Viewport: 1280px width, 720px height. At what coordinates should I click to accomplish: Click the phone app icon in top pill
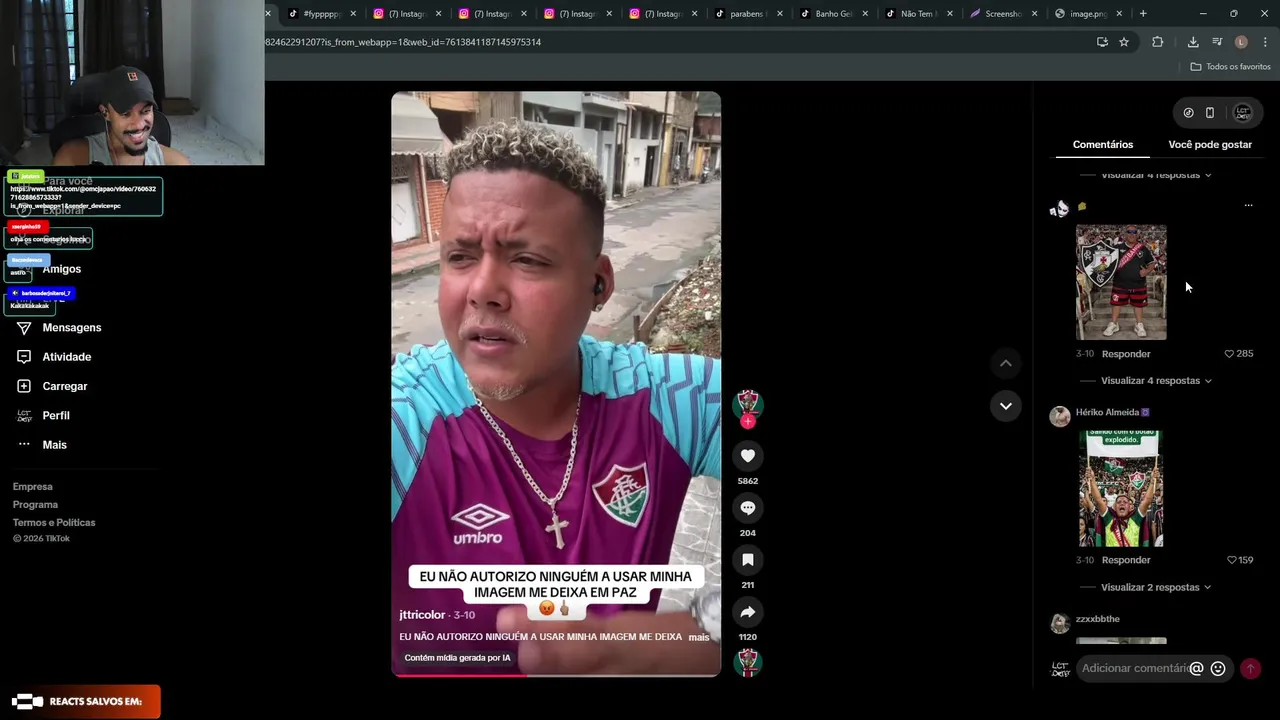(x=1210, y=113)
